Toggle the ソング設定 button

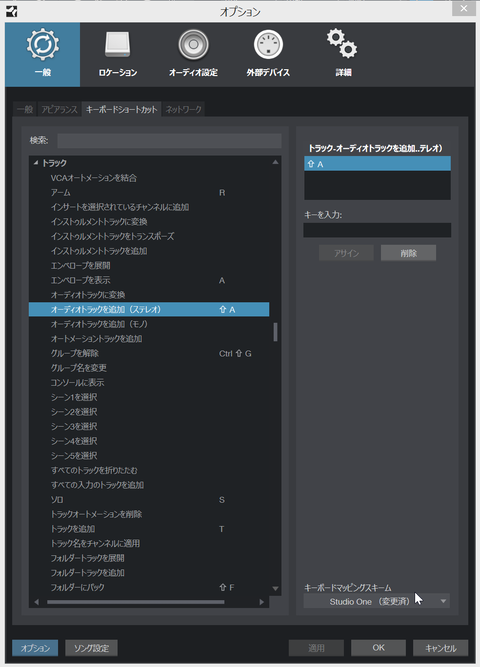(x=91, y=648)
